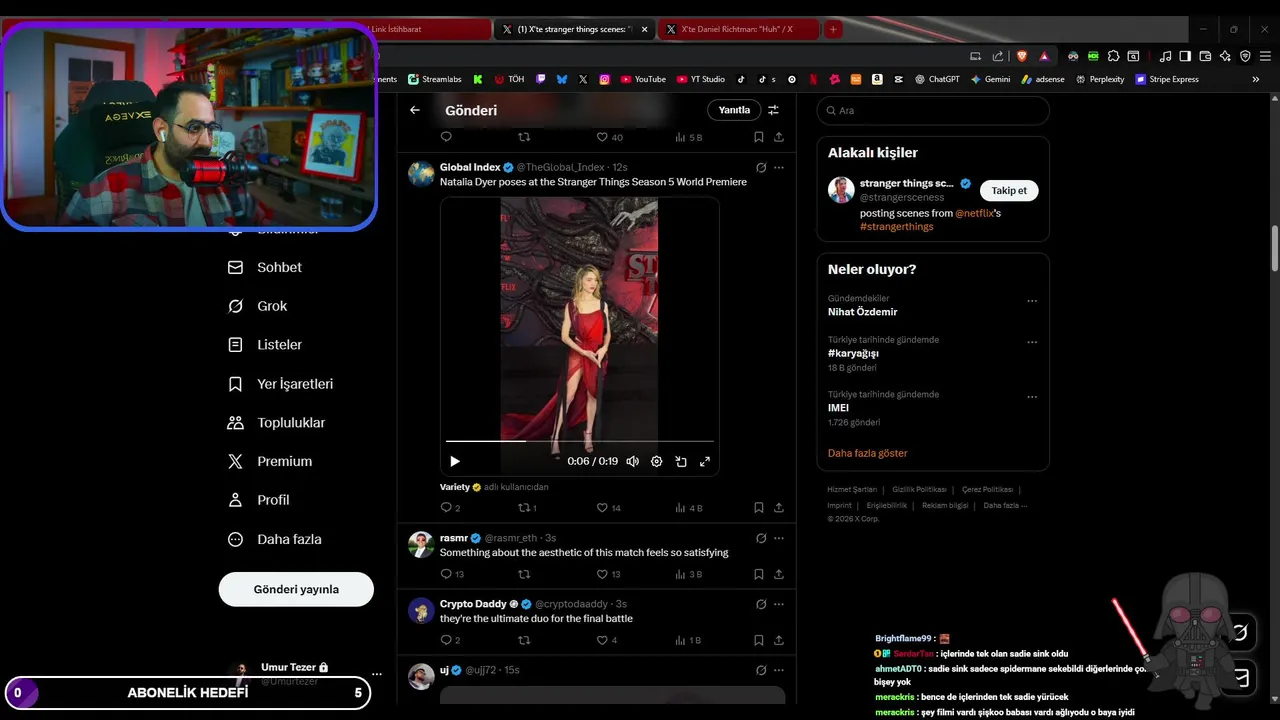The width and height of the screenshot is (1280, 720).
Task: Open Sohbet in the sidebar
Action: pos(265,267)
